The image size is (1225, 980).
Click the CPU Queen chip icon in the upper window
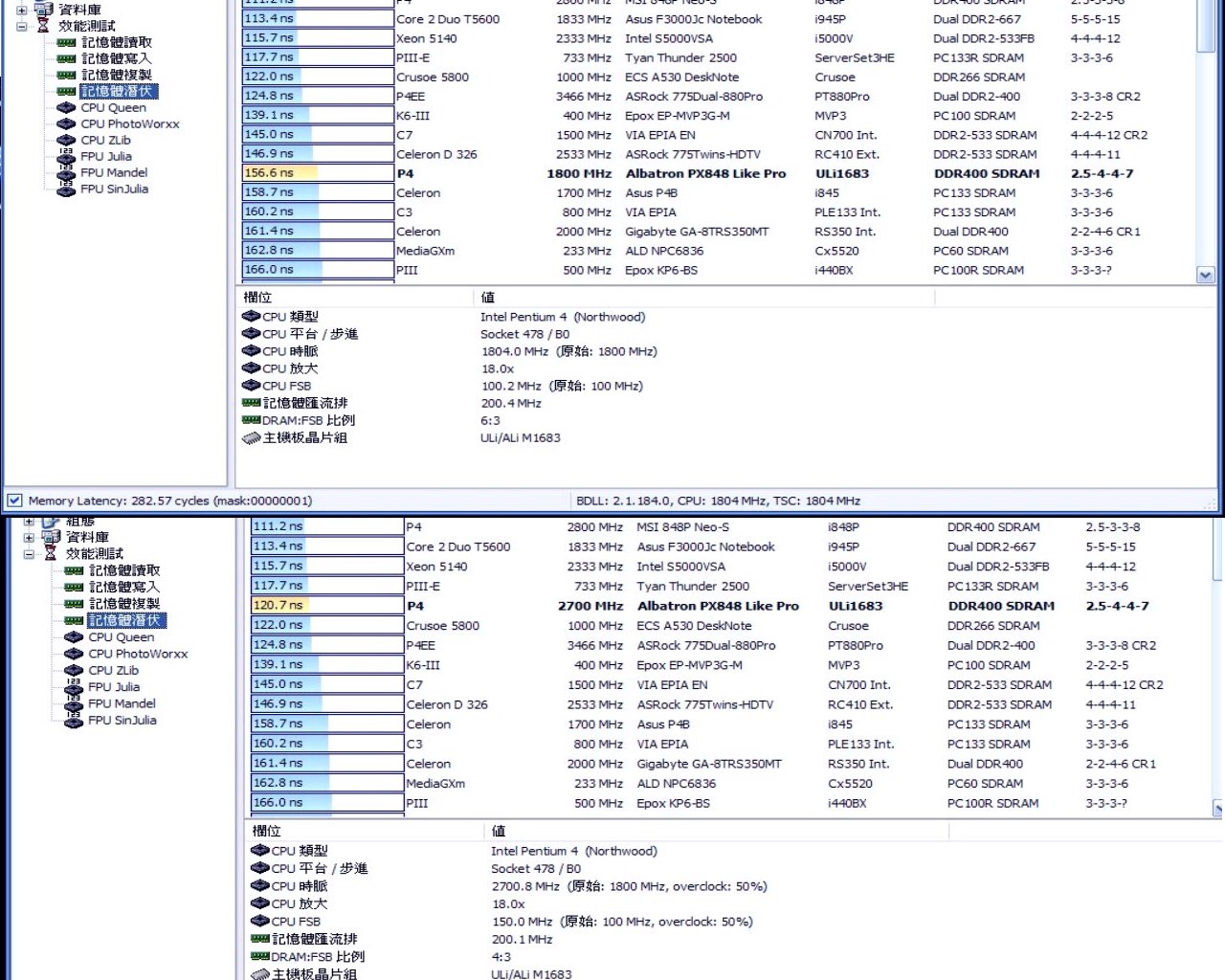66,107
